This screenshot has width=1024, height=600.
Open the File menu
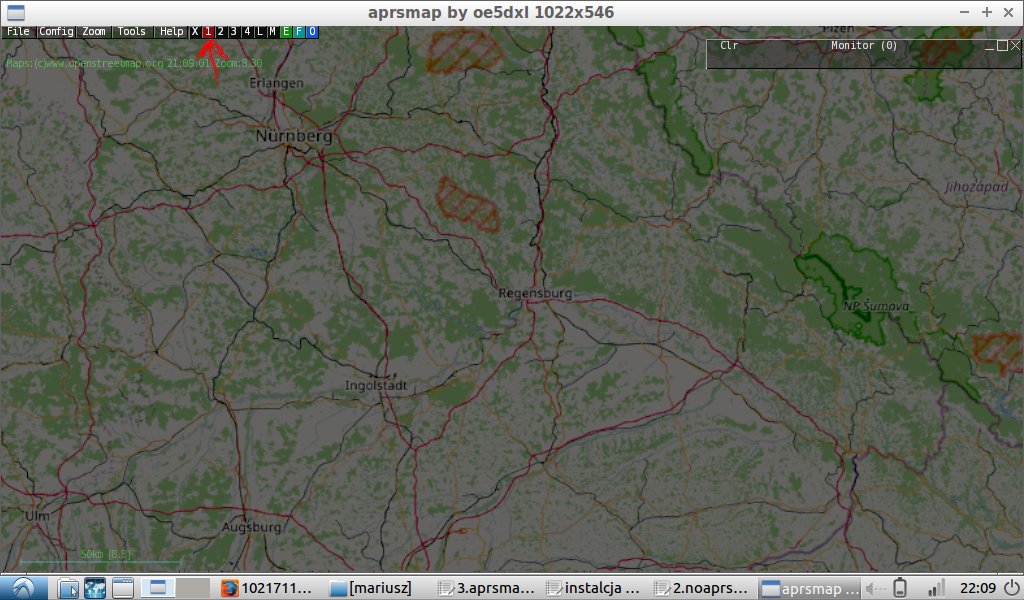(18, 31)
